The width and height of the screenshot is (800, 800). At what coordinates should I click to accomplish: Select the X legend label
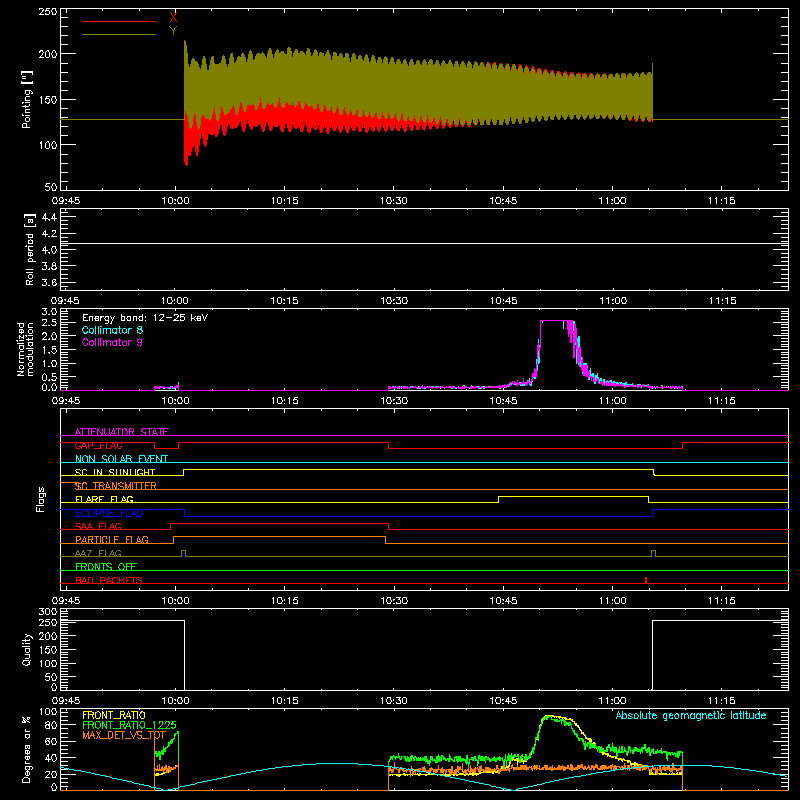point(173,18)
